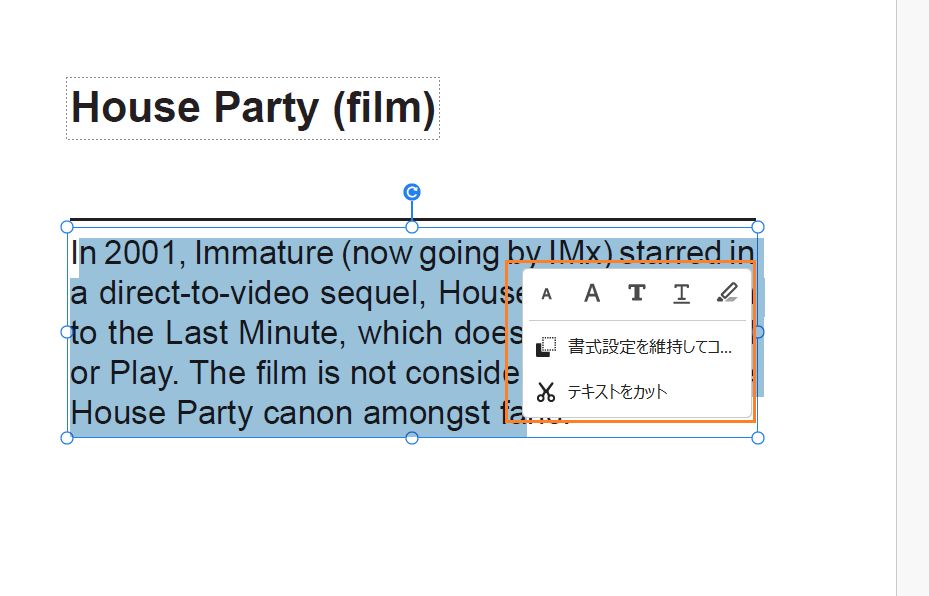
Task: Click the bottom-left resize handle of text box
Action: 67,438
